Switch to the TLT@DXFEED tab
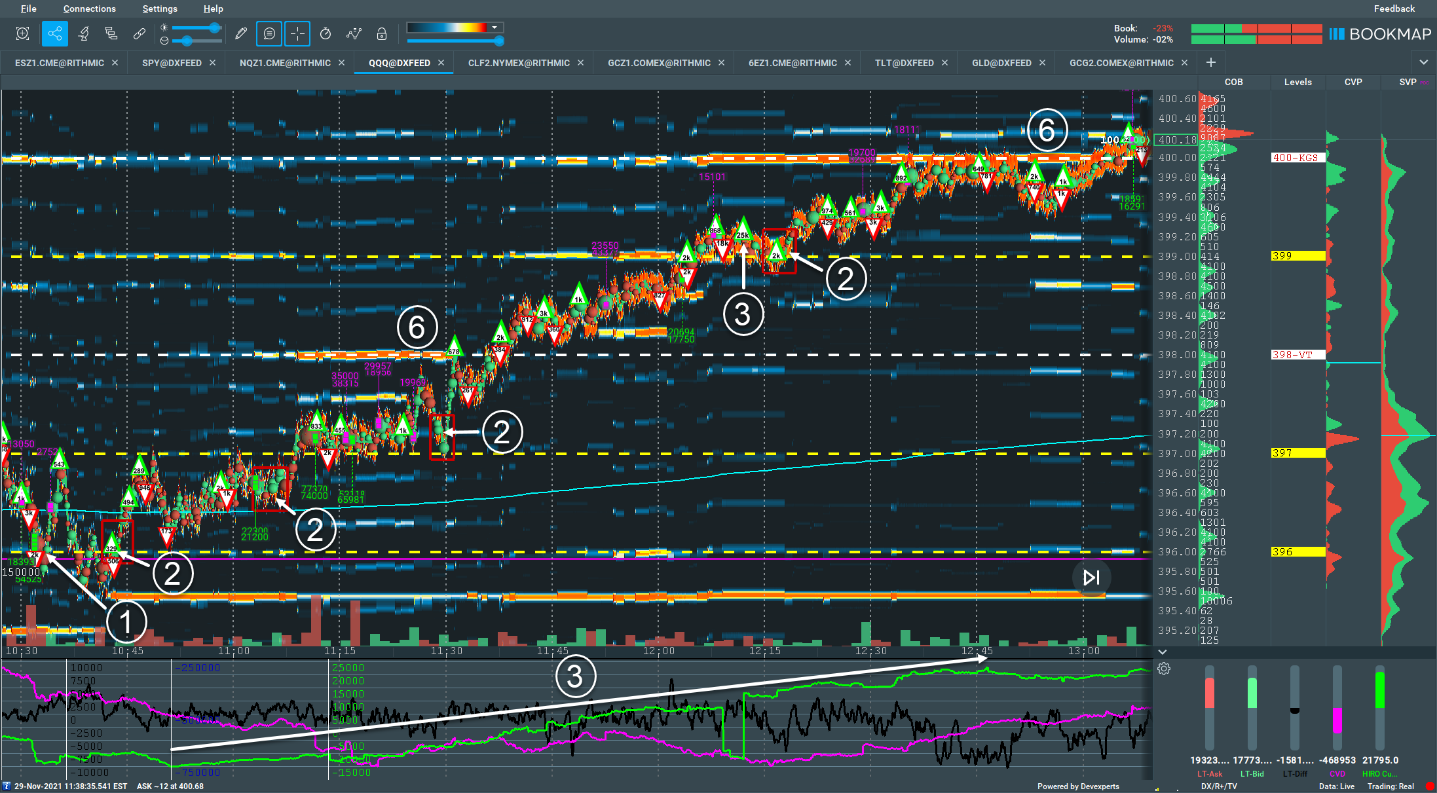This screenshot has height=793, width=1437. [x=904, y=62]
